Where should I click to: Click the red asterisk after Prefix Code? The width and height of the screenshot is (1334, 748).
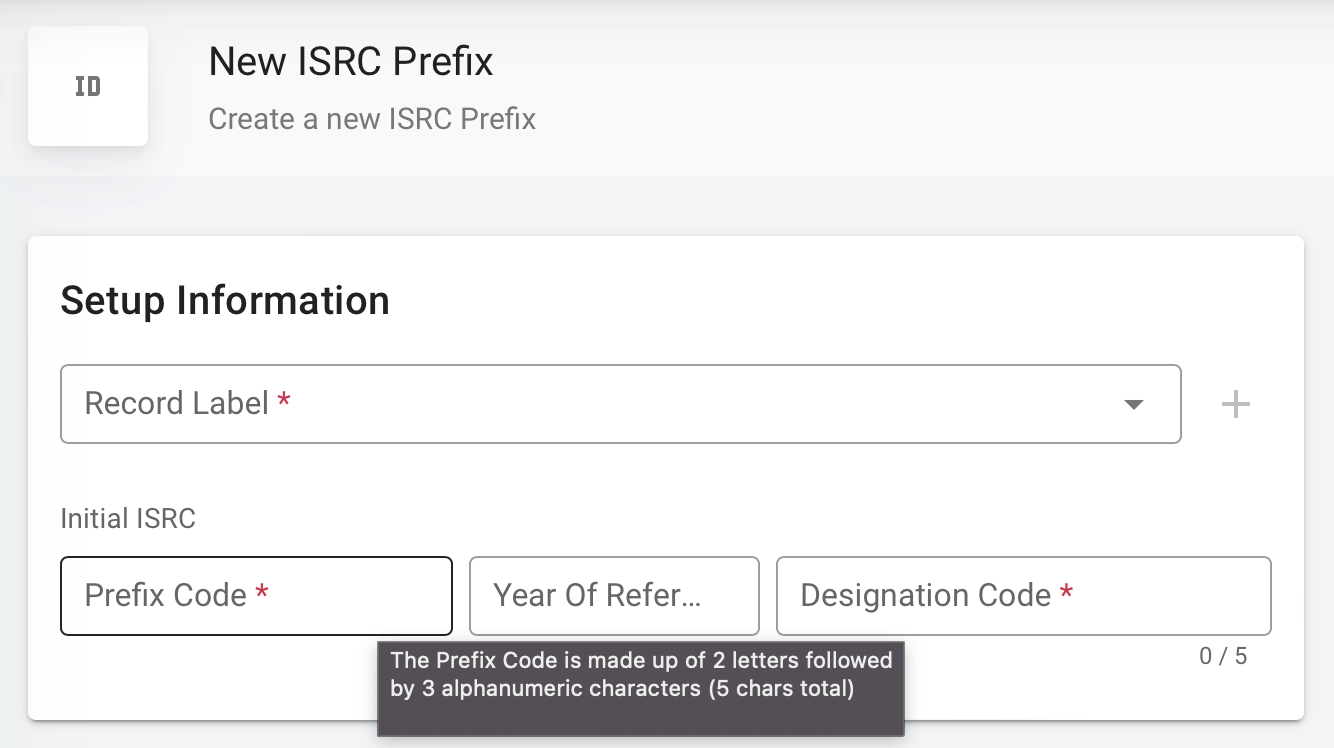coord(262,593)
